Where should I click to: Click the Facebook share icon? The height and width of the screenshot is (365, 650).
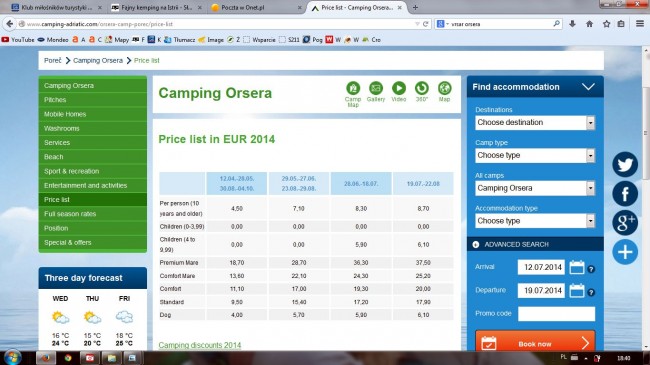click(625, 194)
